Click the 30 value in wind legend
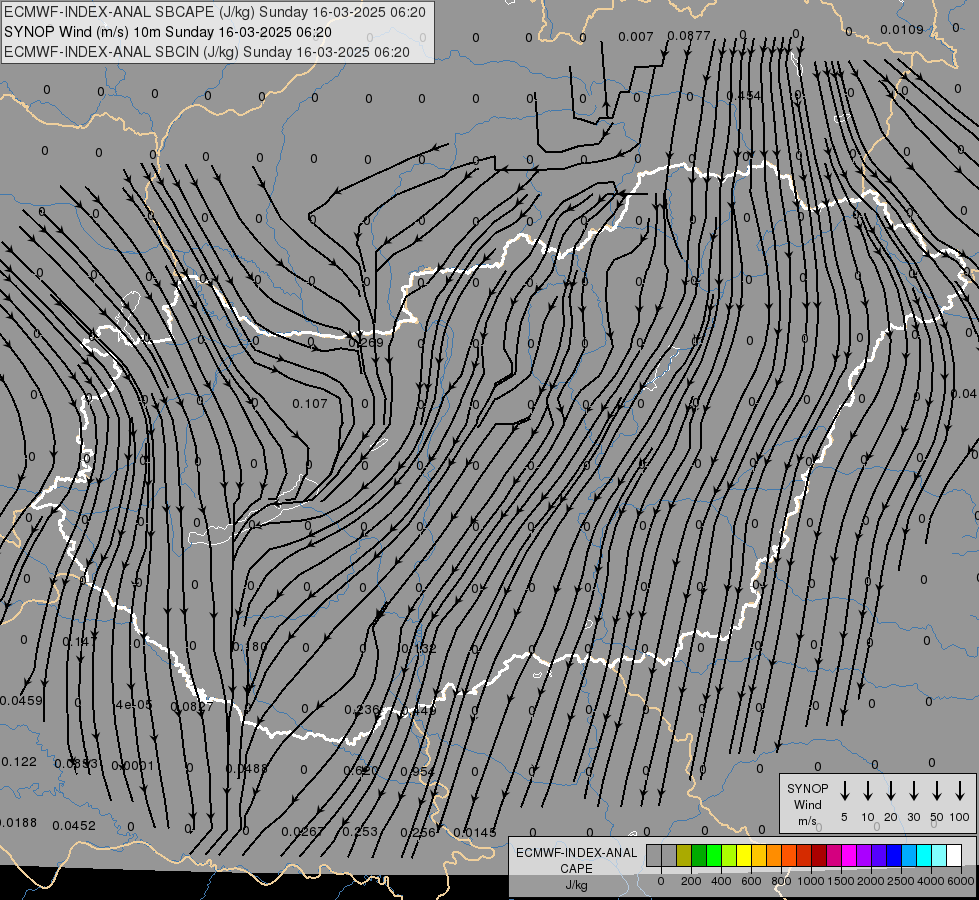 [913, 817]
